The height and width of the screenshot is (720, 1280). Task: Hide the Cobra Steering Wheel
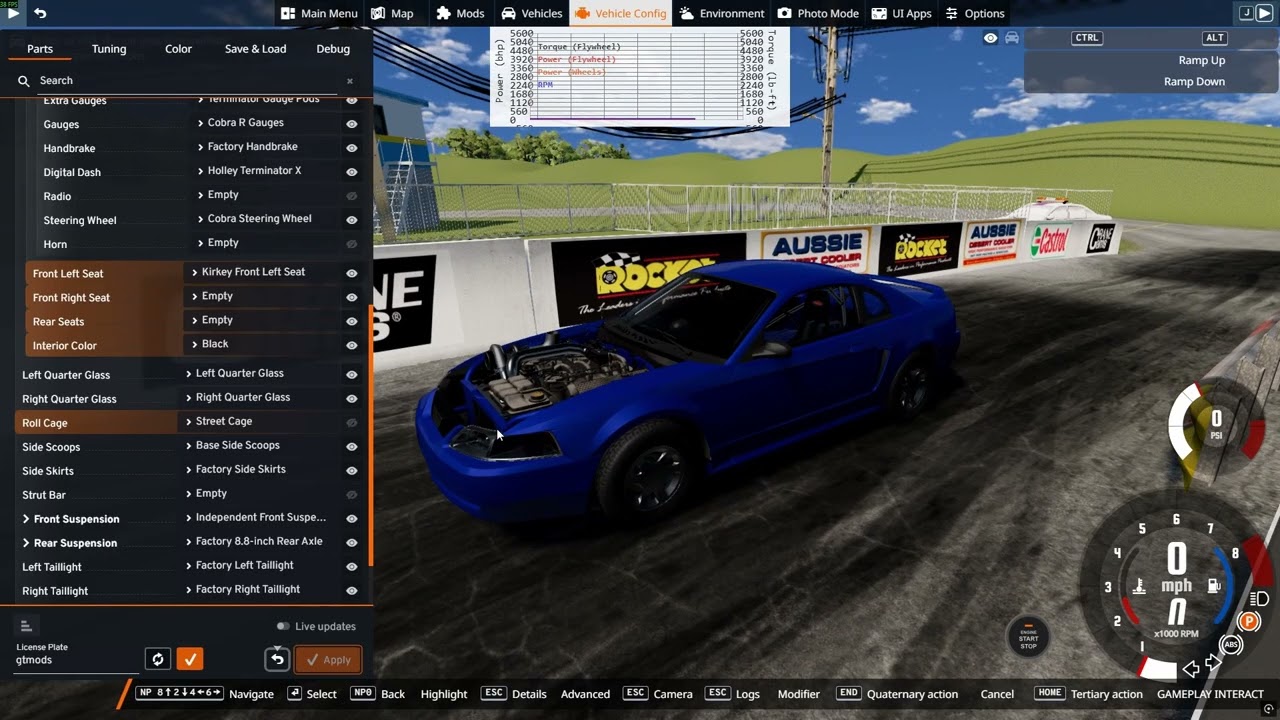pos(352,219)
